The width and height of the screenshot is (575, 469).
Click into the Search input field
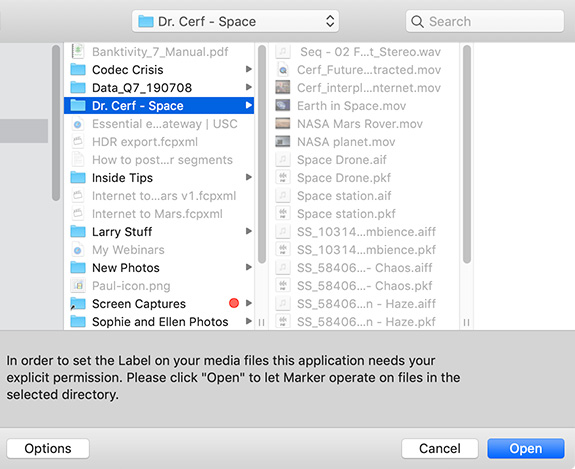click(x=485, y=21)
